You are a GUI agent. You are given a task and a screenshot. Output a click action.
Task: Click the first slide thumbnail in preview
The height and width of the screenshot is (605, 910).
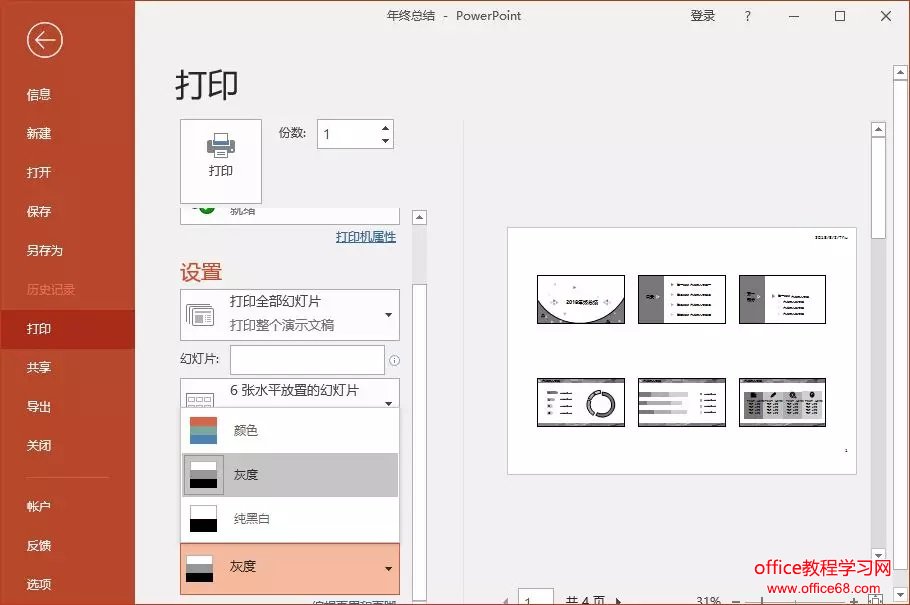[x=581, y=299]
